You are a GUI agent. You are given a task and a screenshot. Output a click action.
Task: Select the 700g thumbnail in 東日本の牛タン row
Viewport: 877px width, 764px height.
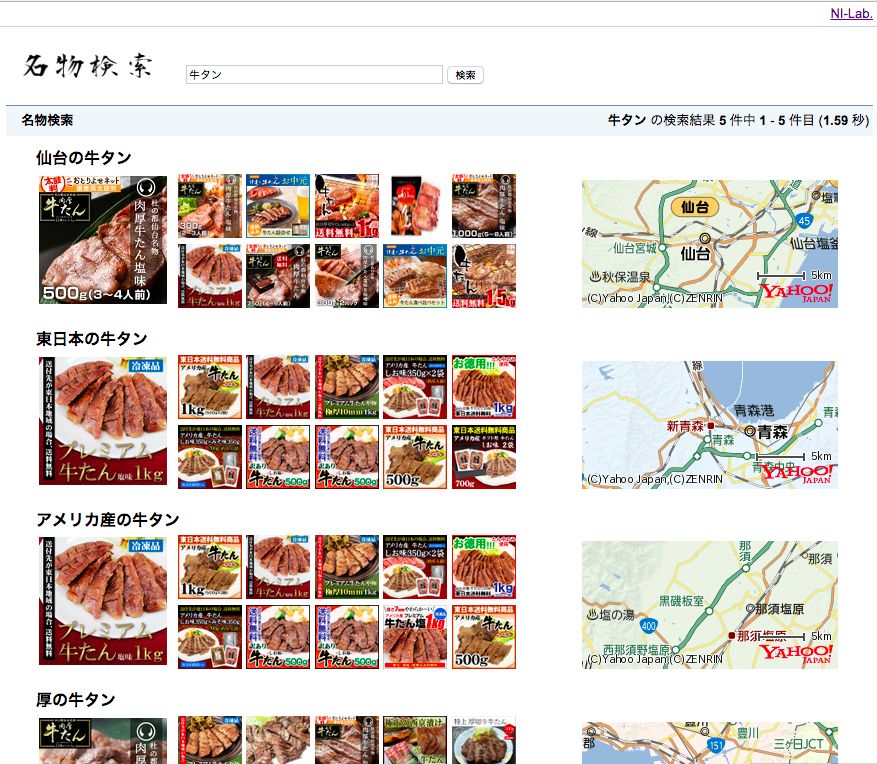pos(484,457)
